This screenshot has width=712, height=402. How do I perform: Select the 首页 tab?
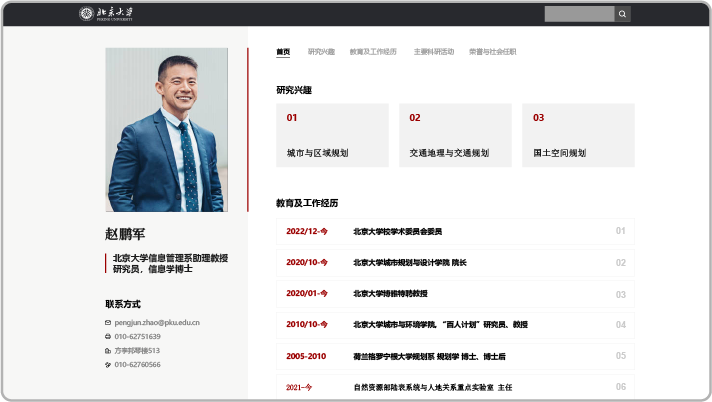point(283,52)
